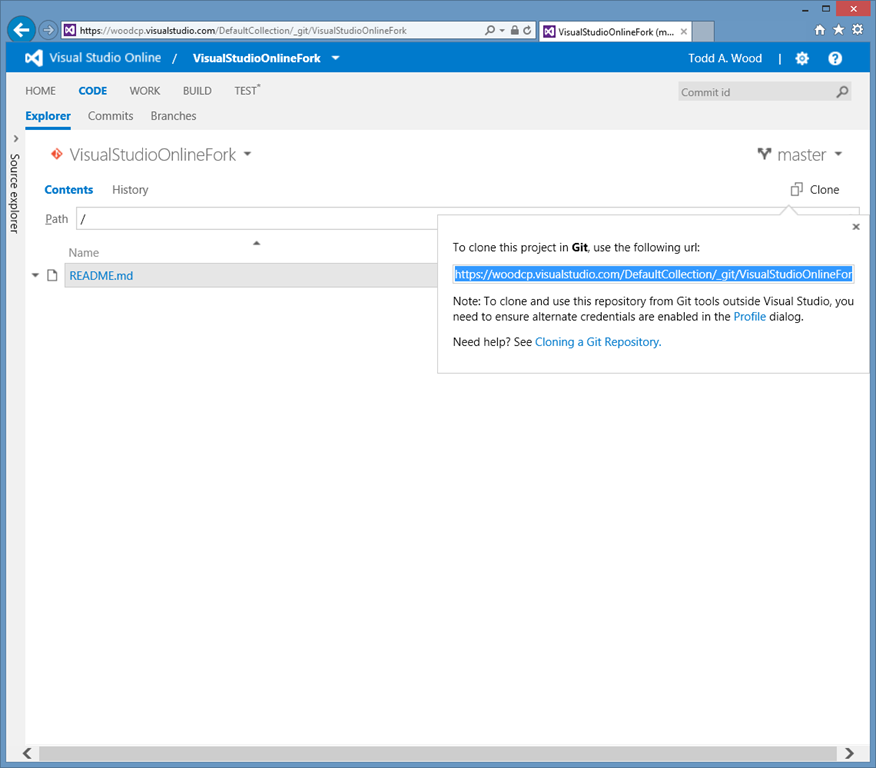
Task: Click in the Commit id search field
Action: point(756,92)
